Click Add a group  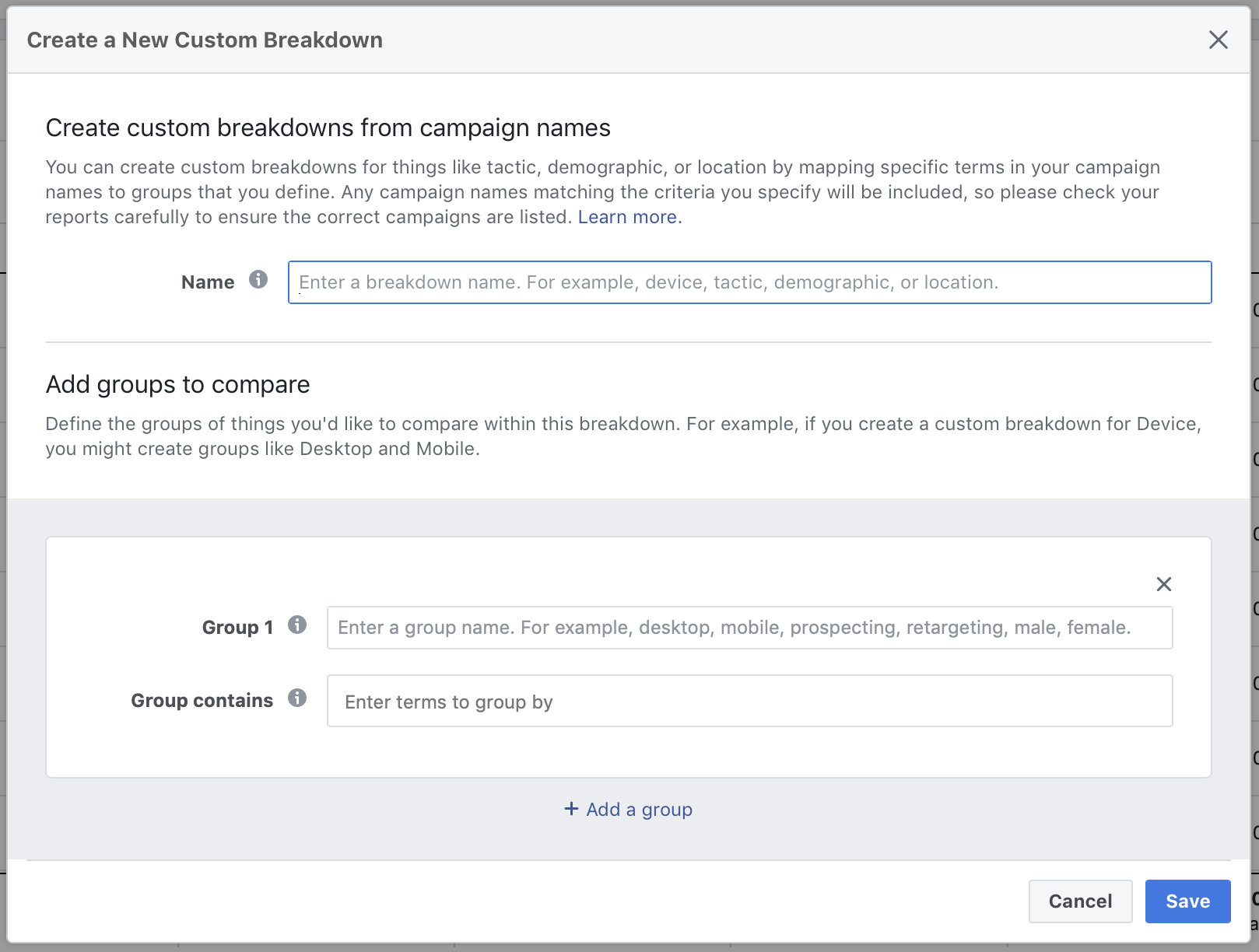[x=628, y=810]
